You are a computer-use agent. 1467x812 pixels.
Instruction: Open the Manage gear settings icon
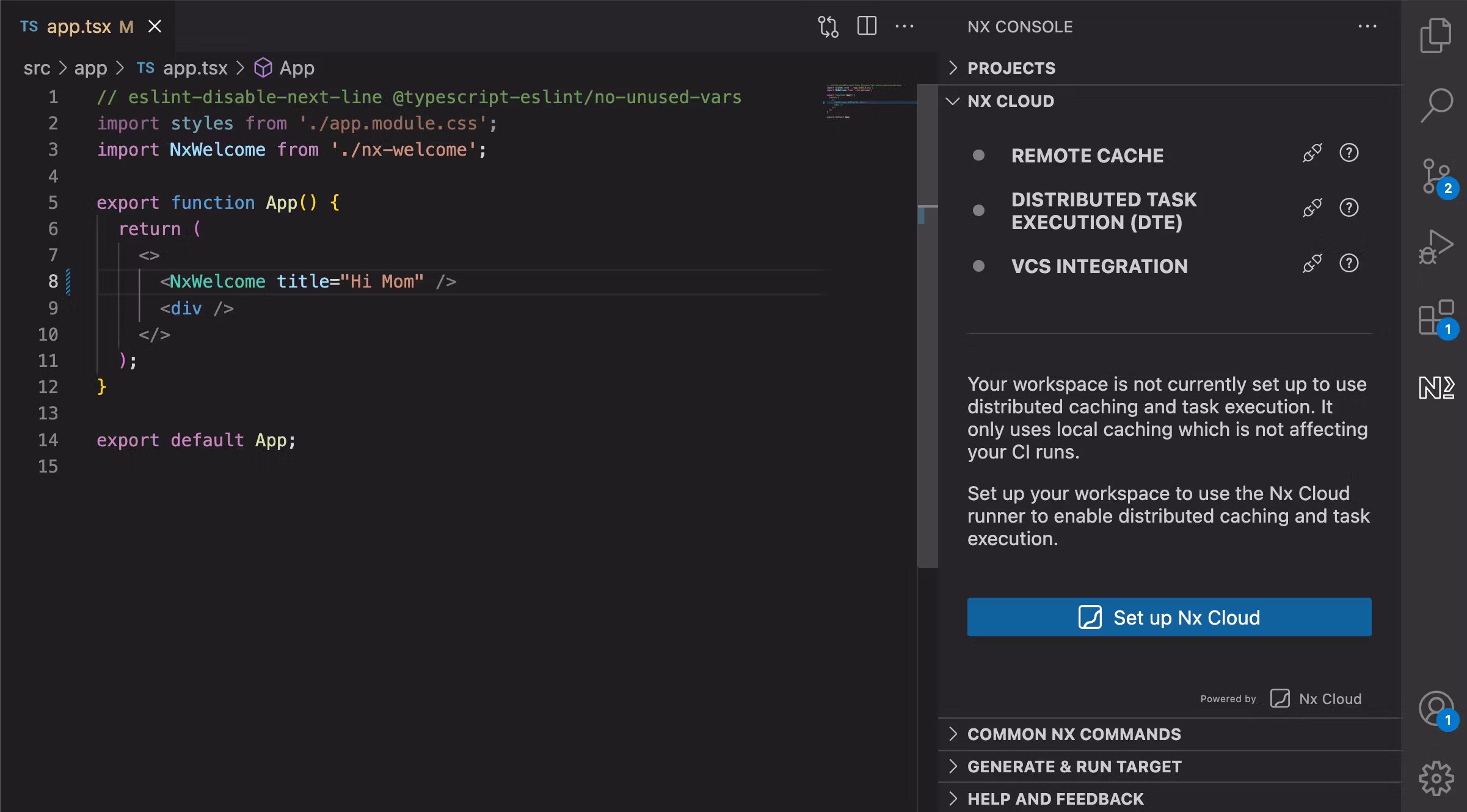pos(1435,778)
